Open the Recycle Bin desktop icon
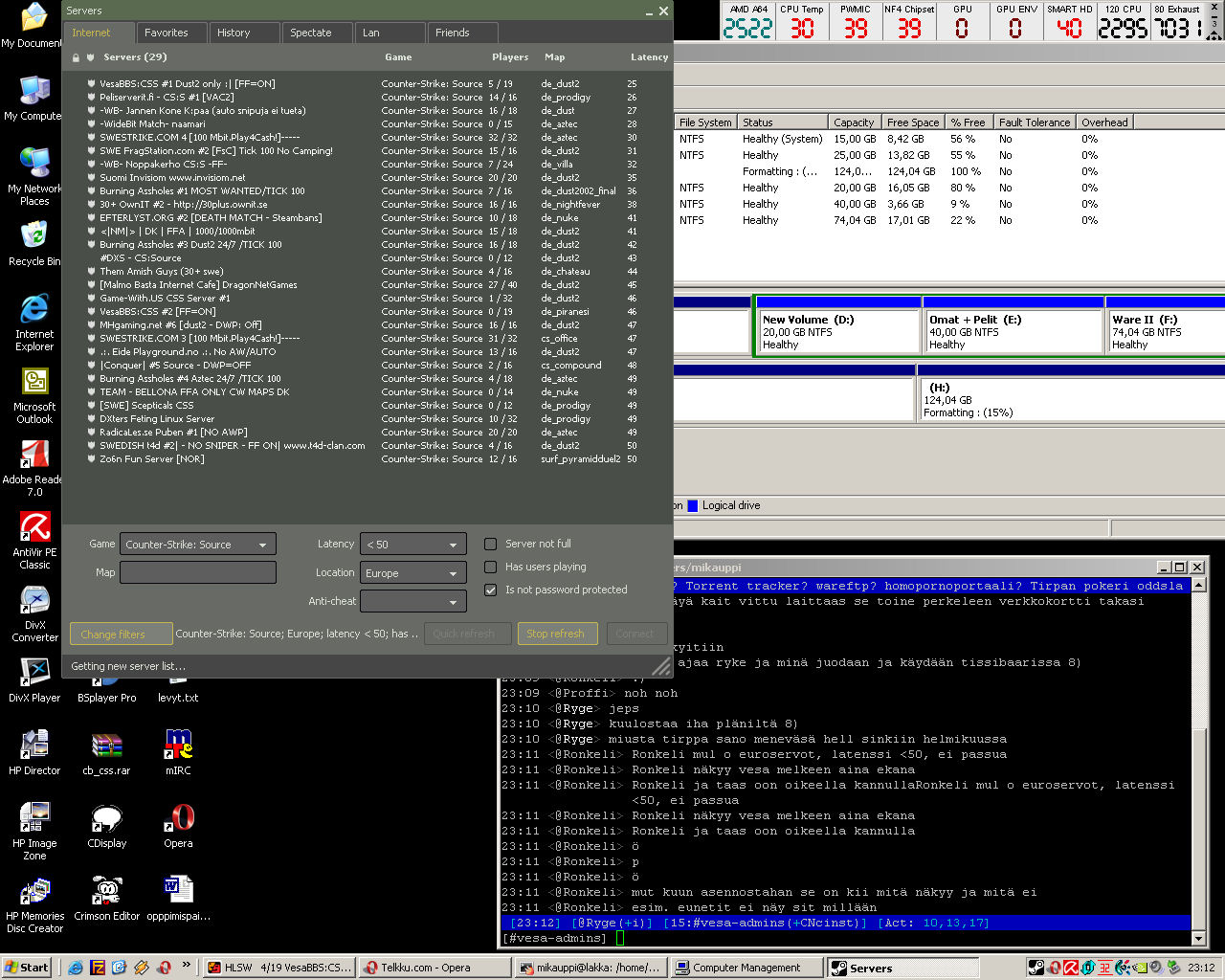Image resolution: width=1225 pixels, height=980 pixels. (33, 244)
